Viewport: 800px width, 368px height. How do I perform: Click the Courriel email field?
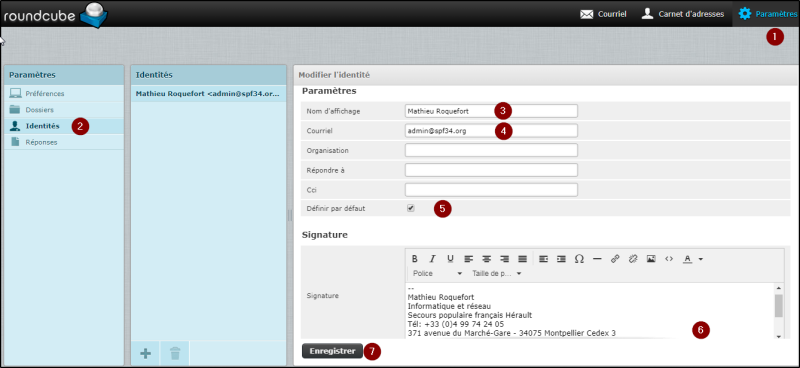pos(491,131)
